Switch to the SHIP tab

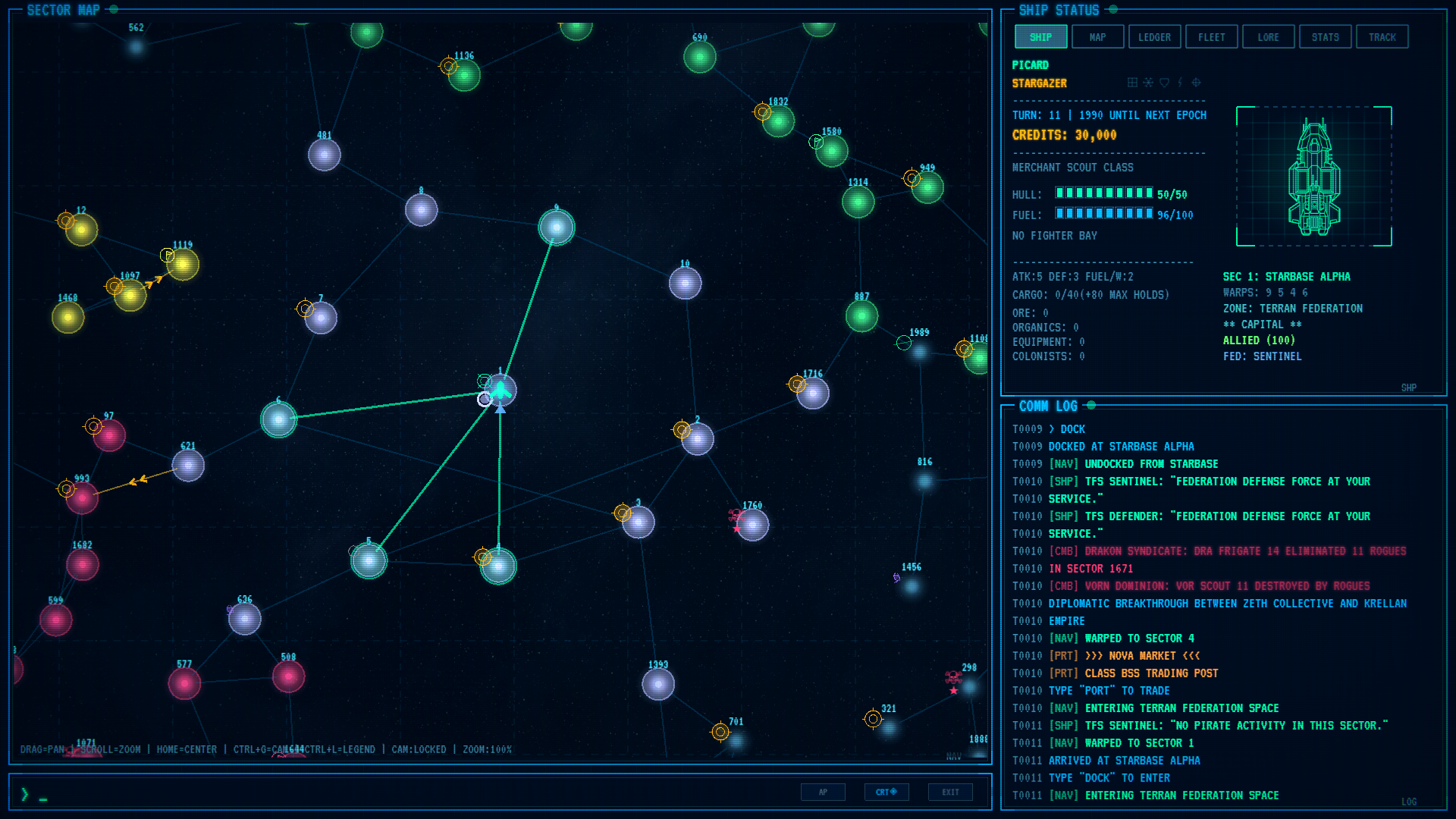tap(1040, 36)
